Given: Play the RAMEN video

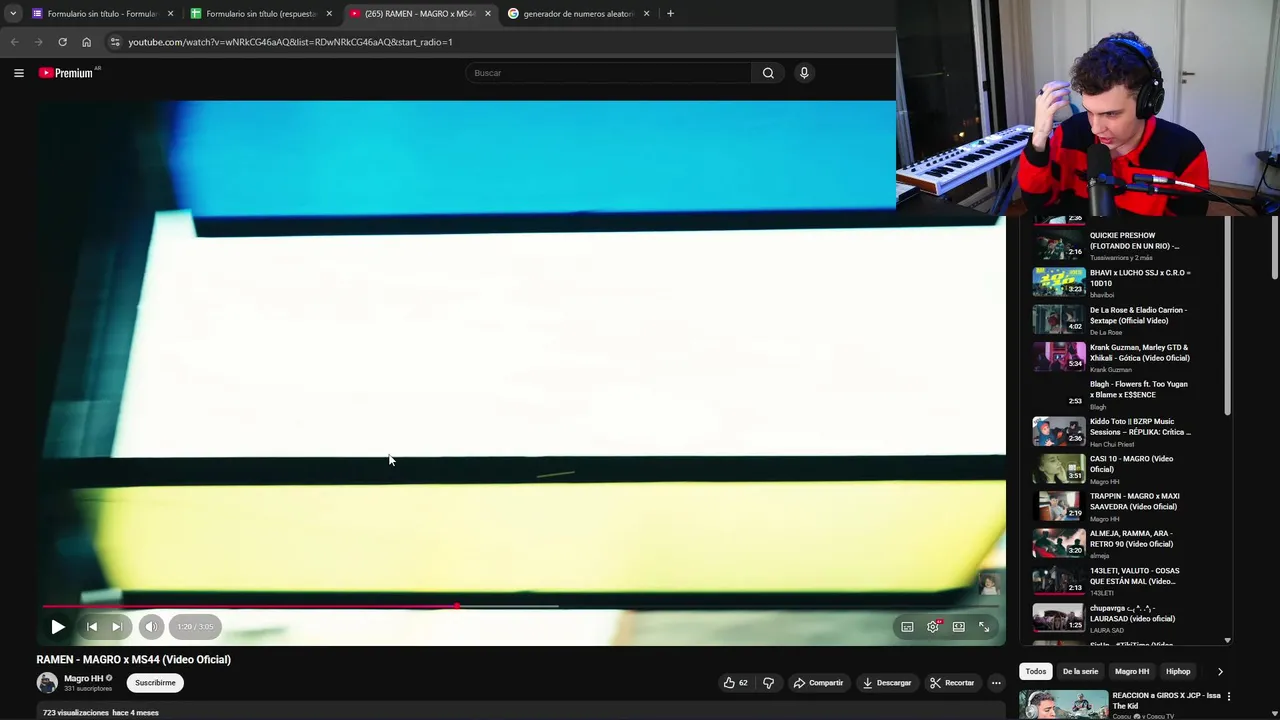Looking at the screenshot, I should (58, 627).
